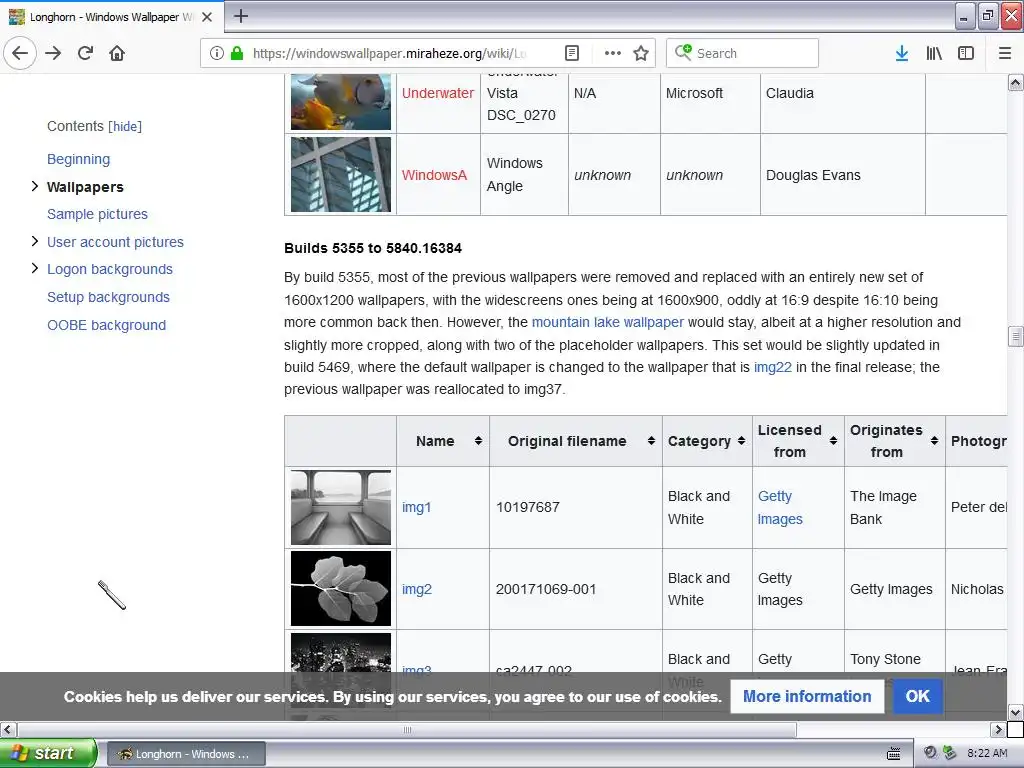This screenshot has height=768, width=1024.
Task: Sort table by Original filename
Action: click(x=575, y=441)
